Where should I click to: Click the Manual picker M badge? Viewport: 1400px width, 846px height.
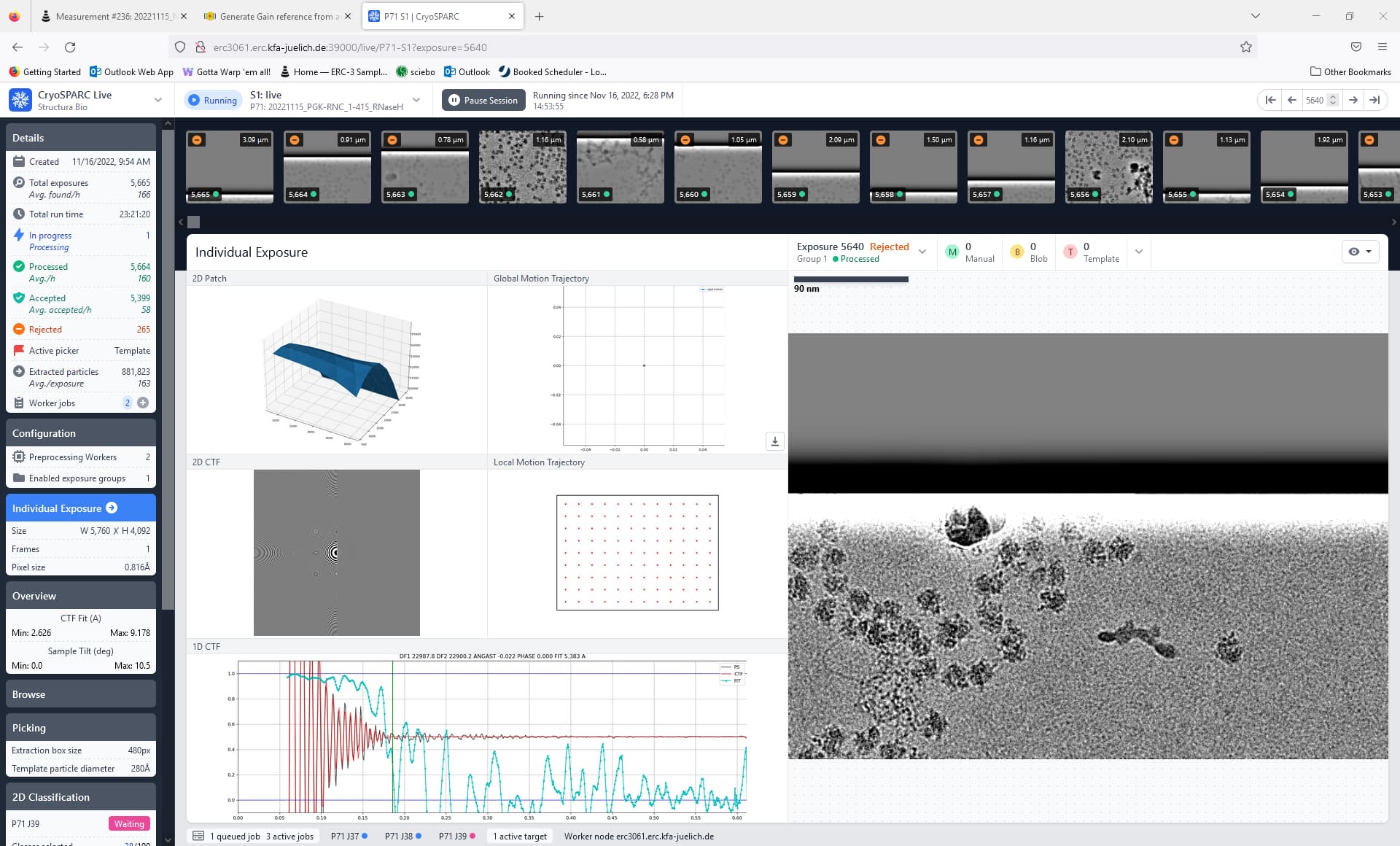coord(952,252)
